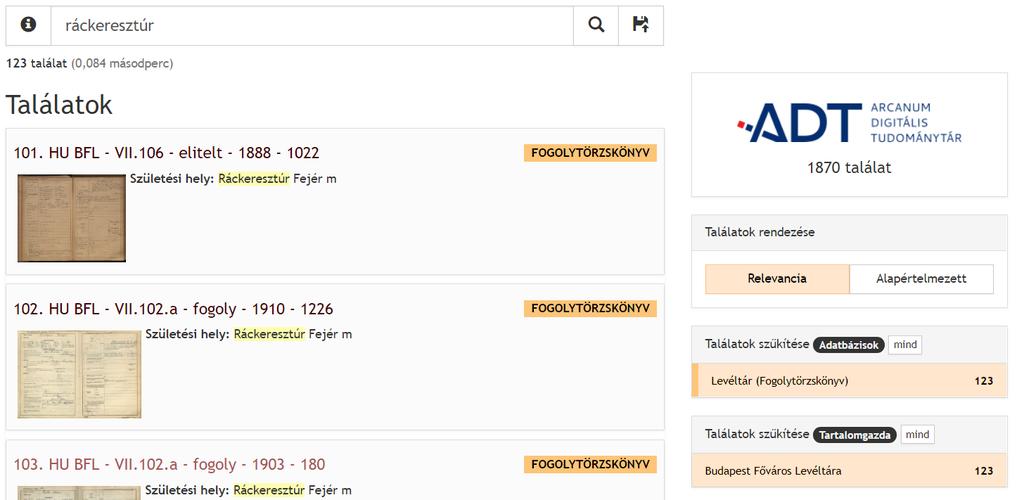Filter by Levéltár (Fogolytörzskönyv)
This screenshot has height=500, width=1024.
tap(779, 381)
